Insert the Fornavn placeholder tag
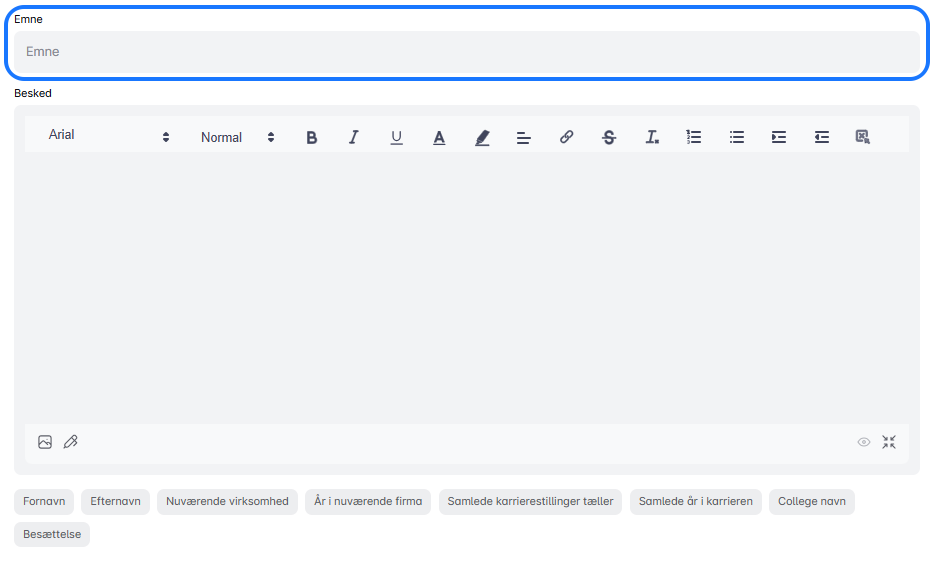This screenshot has height=563, width=934. pyautogui.click(x=44, y=502)
